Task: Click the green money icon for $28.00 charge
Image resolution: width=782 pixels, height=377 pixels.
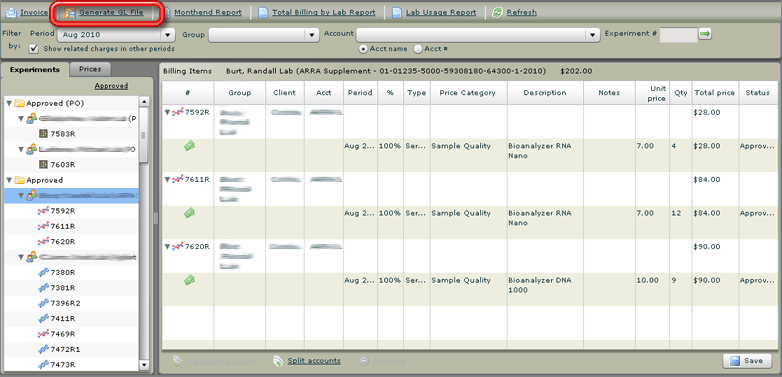Action: pyautogui.click(x=189, y=146)
